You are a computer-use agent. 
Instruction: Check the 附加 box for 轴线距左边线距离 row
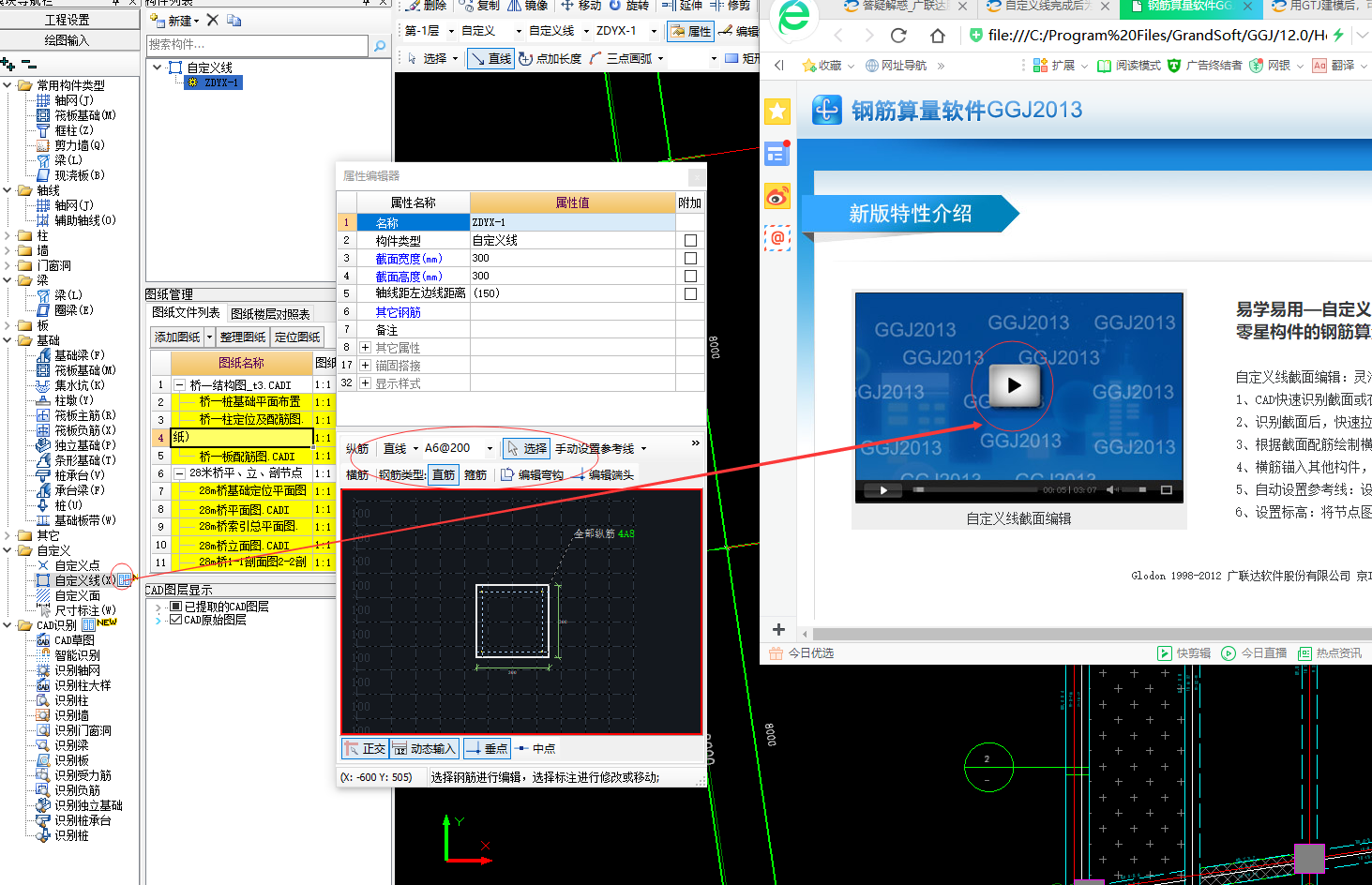point(690,293)
